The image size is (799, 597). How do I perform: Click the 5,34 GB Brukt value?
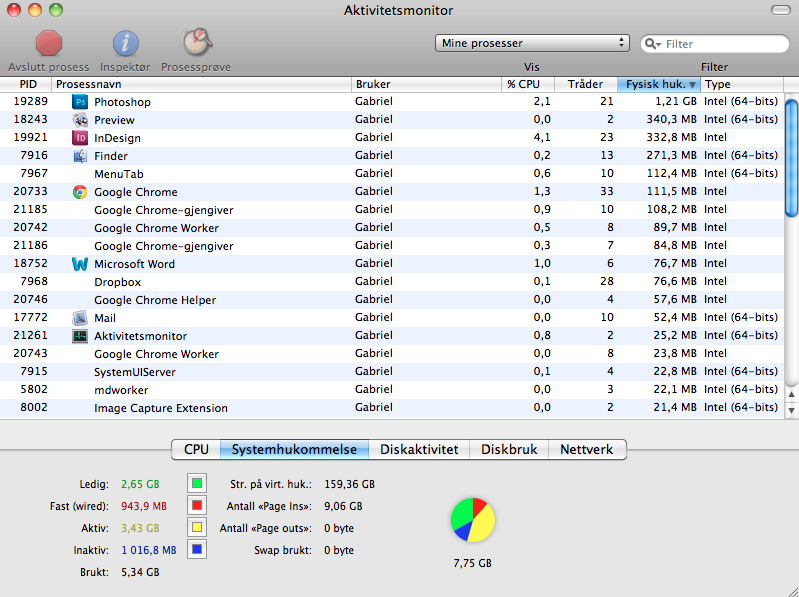[140, 572]
